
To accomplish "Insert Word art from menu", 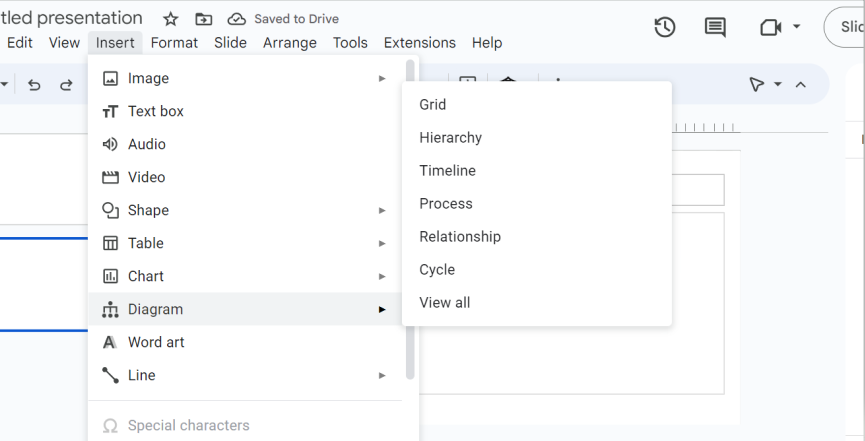I will [156, 342].
